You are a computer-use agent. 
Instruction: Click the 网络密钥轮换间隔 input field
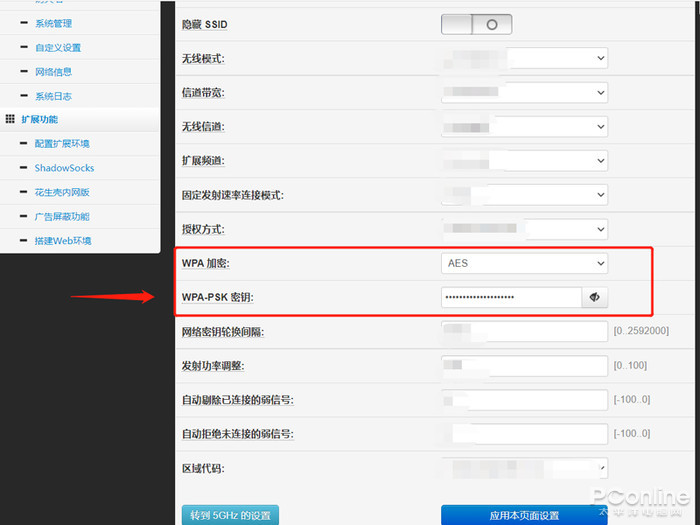(x=524, y=332)
